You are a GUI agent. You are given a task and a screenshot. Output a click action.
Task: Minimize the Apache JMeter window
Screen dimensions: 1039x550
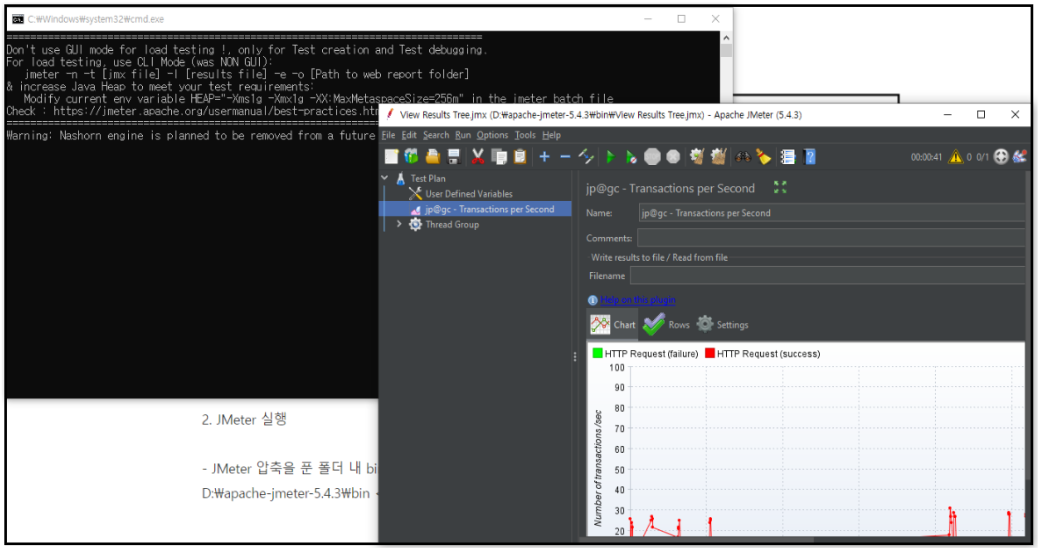pos(948,115)
